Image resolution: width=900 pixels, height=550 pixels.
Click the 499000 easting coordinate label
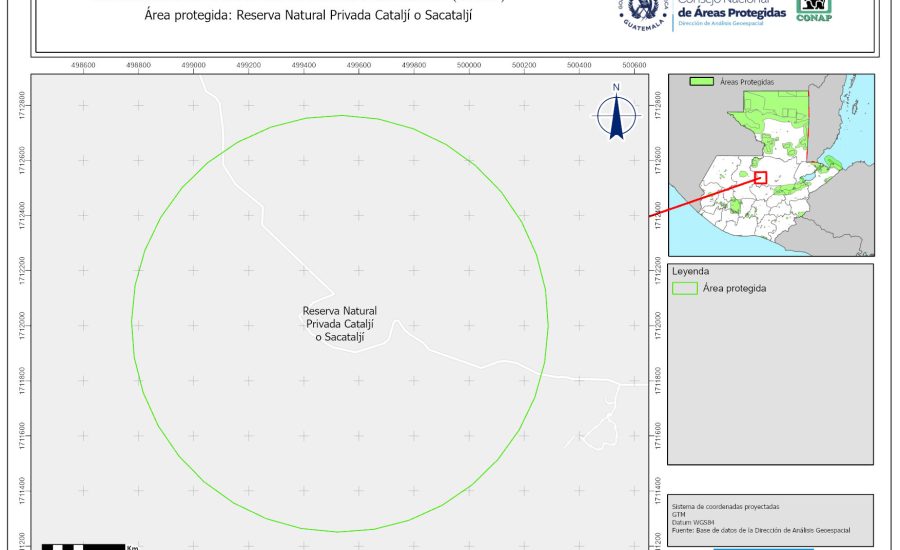(193, 65)
